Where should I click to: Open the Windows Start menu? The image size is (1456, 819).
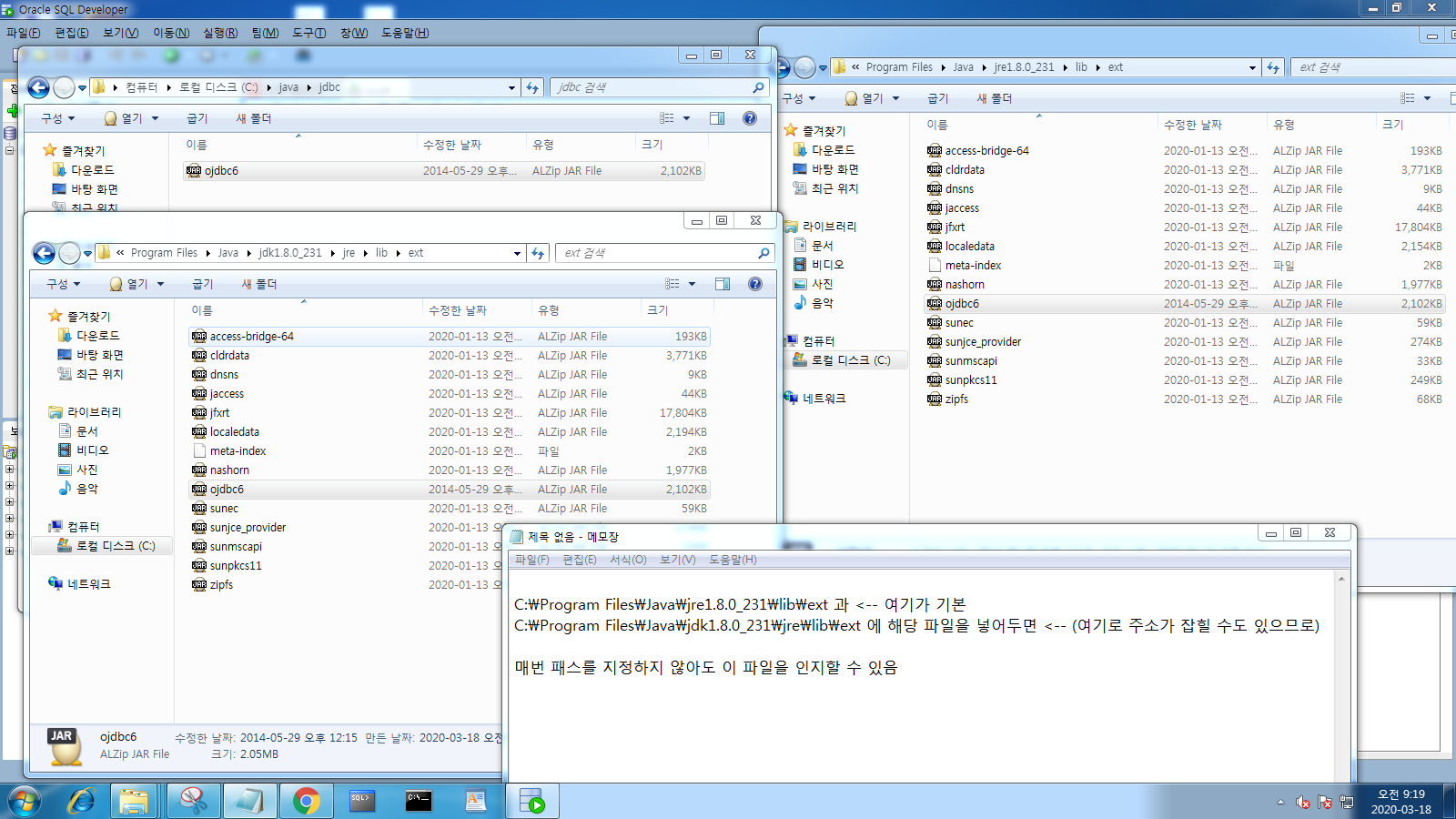pos(25,801)
